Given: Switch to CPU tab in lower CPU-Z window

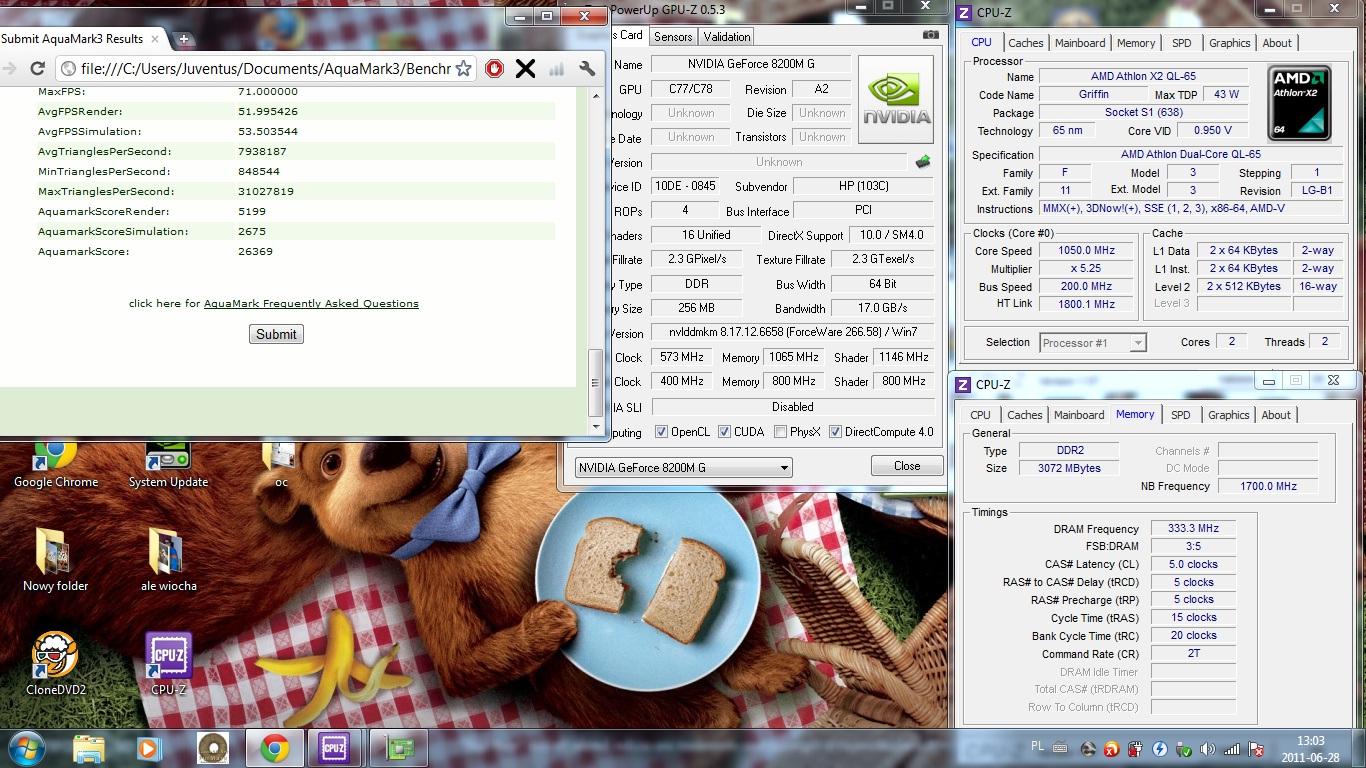Looking at the screenshot, I should [980, 415].
